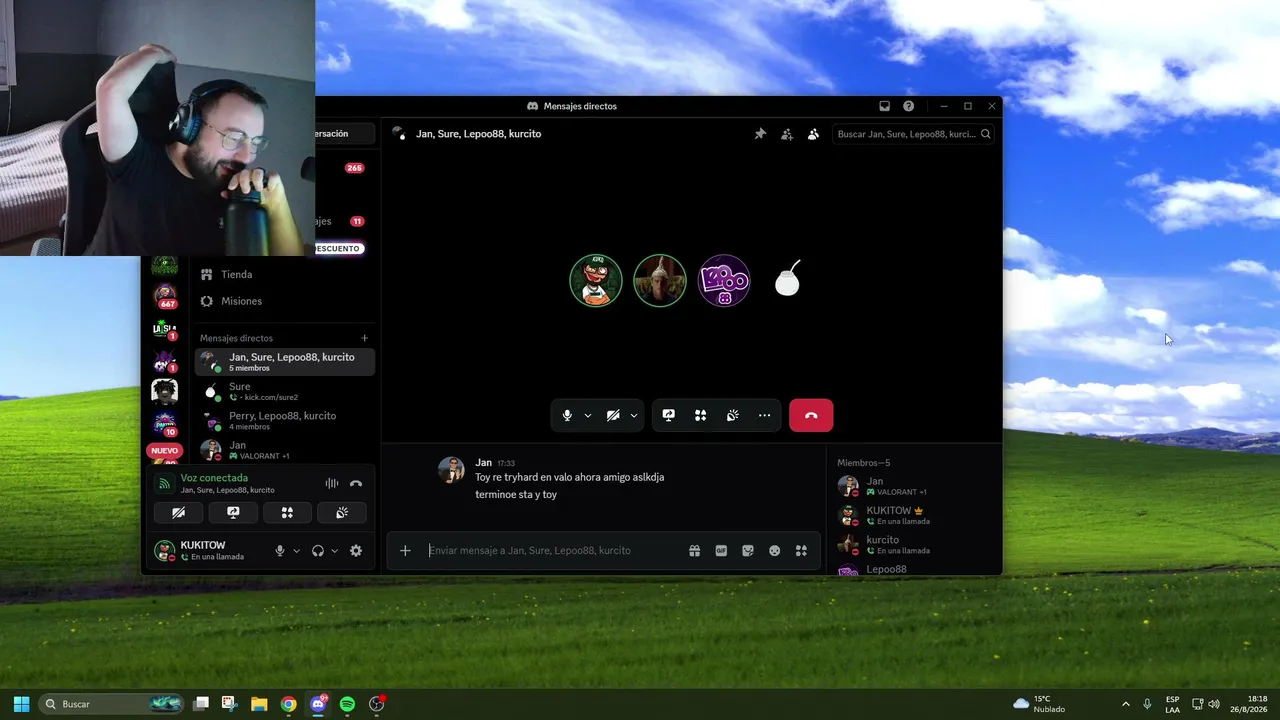Open the soundboard from the call controls
This screenshot has height=720, width=1280.
click(733, 415)
